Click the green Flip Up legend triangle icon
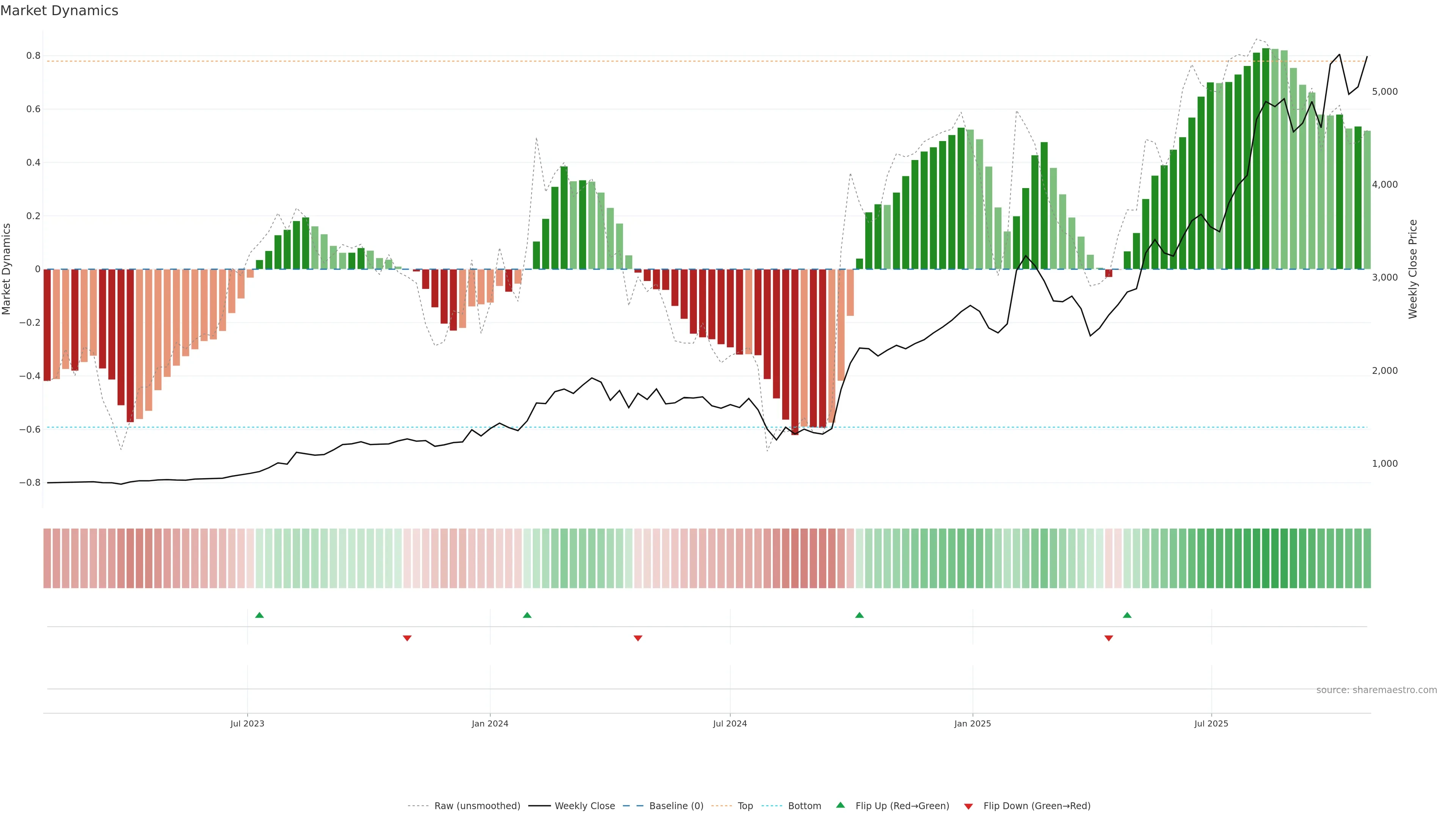 coord(841,805)
